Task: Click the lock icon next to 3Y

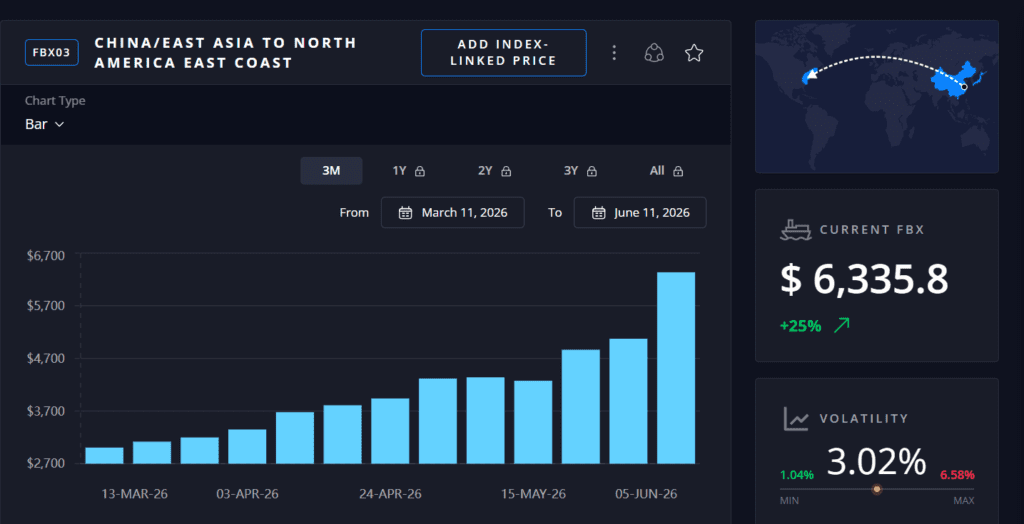Action: [592, 171]
